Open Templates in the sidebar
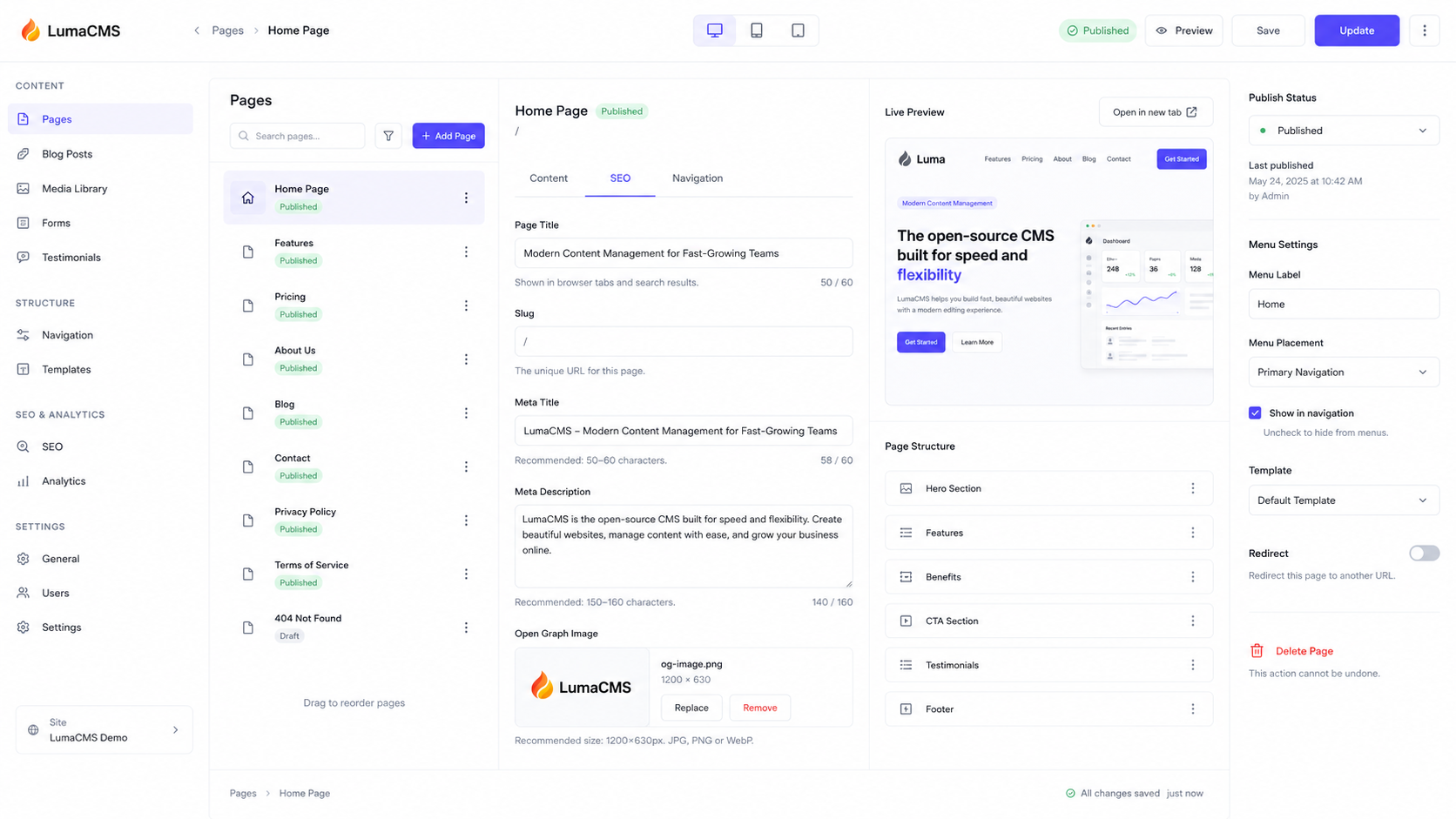1456x819 pixels. pos(100,369)
